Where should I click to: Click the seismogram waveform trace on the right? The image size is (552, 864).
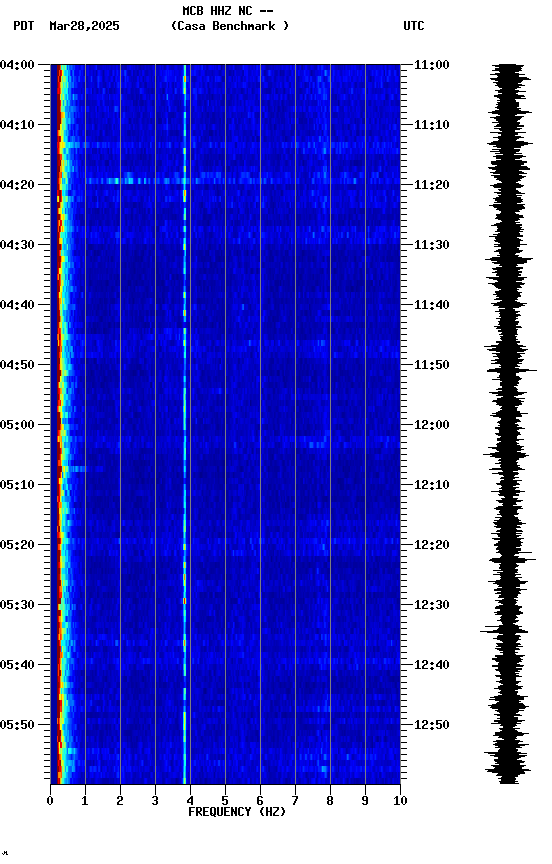(510, 424)
